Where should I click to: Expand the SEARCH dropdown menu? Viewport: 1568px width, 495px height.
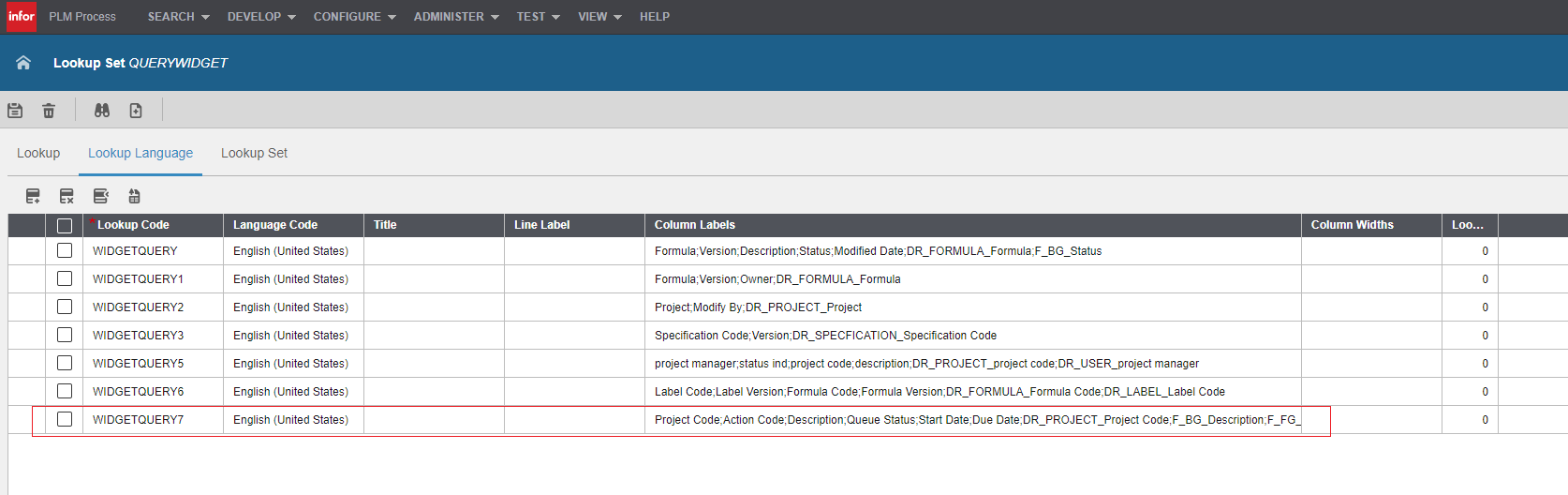tap(178, 17)
